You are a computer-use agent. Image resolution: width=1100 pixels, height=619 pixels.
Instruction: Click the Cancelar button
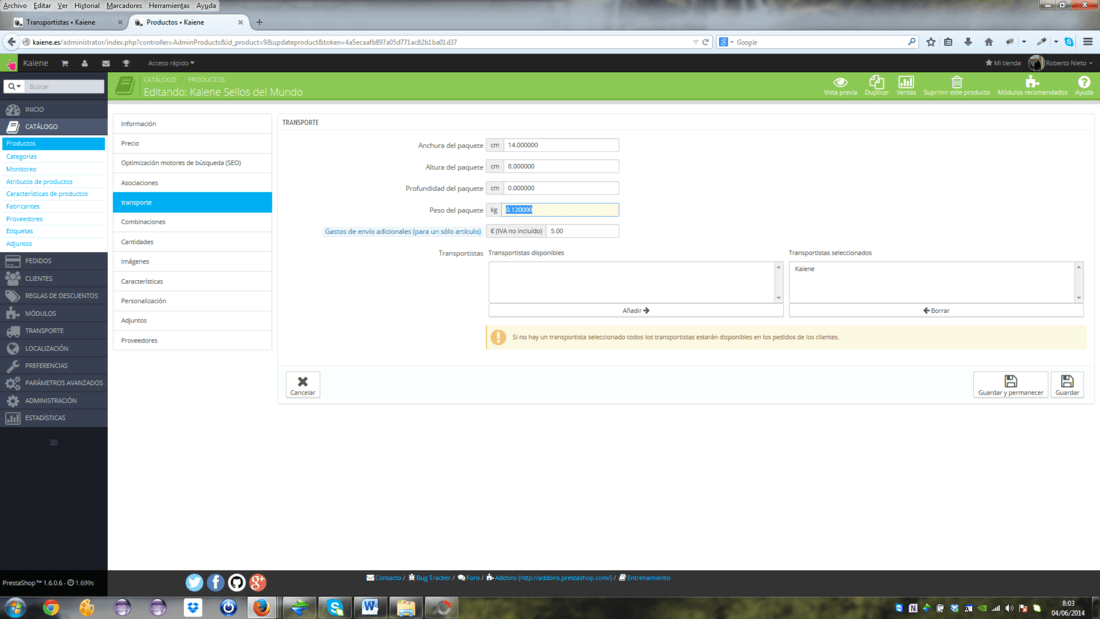[x=302, y=385]
